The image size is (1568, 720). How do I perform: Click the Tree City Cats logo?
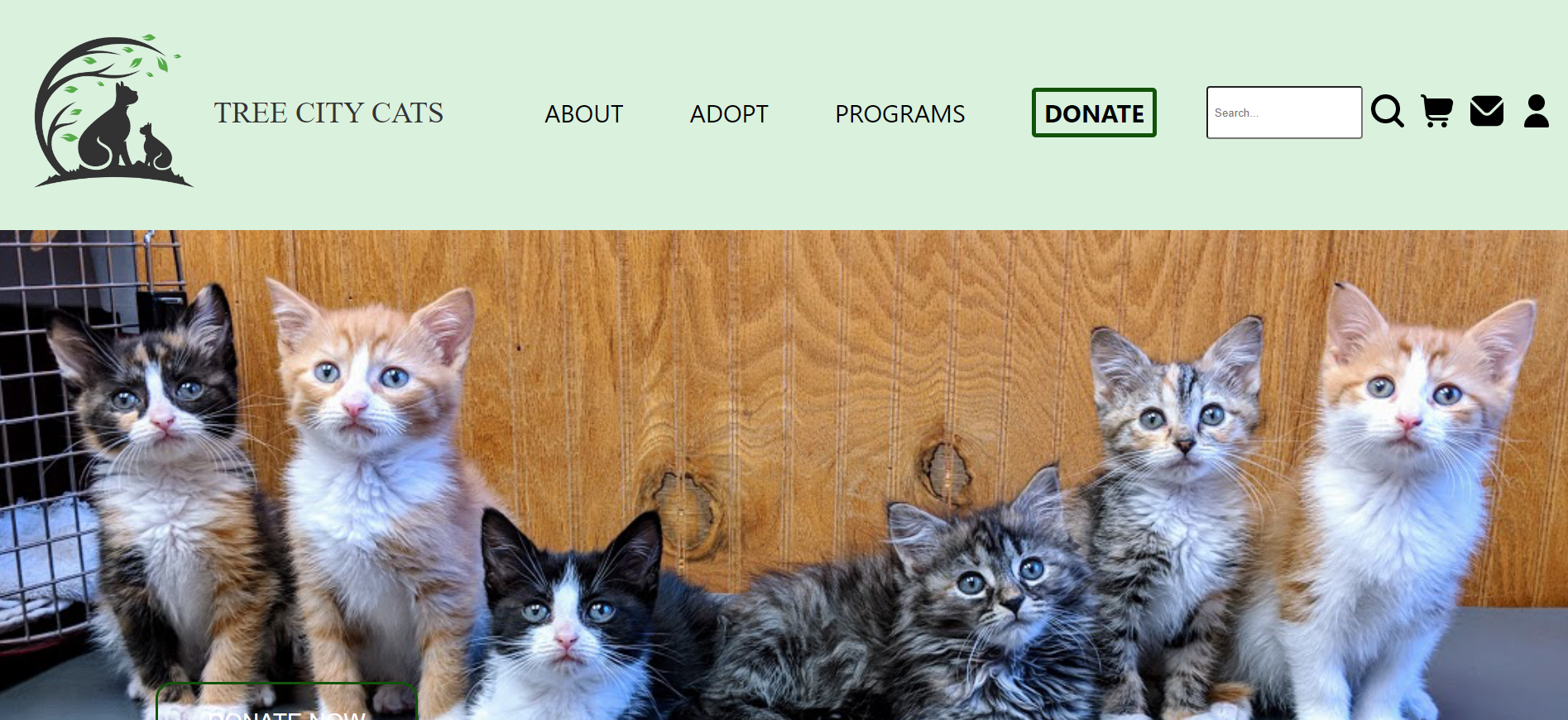pyautogui.click(x=113, y=111)
